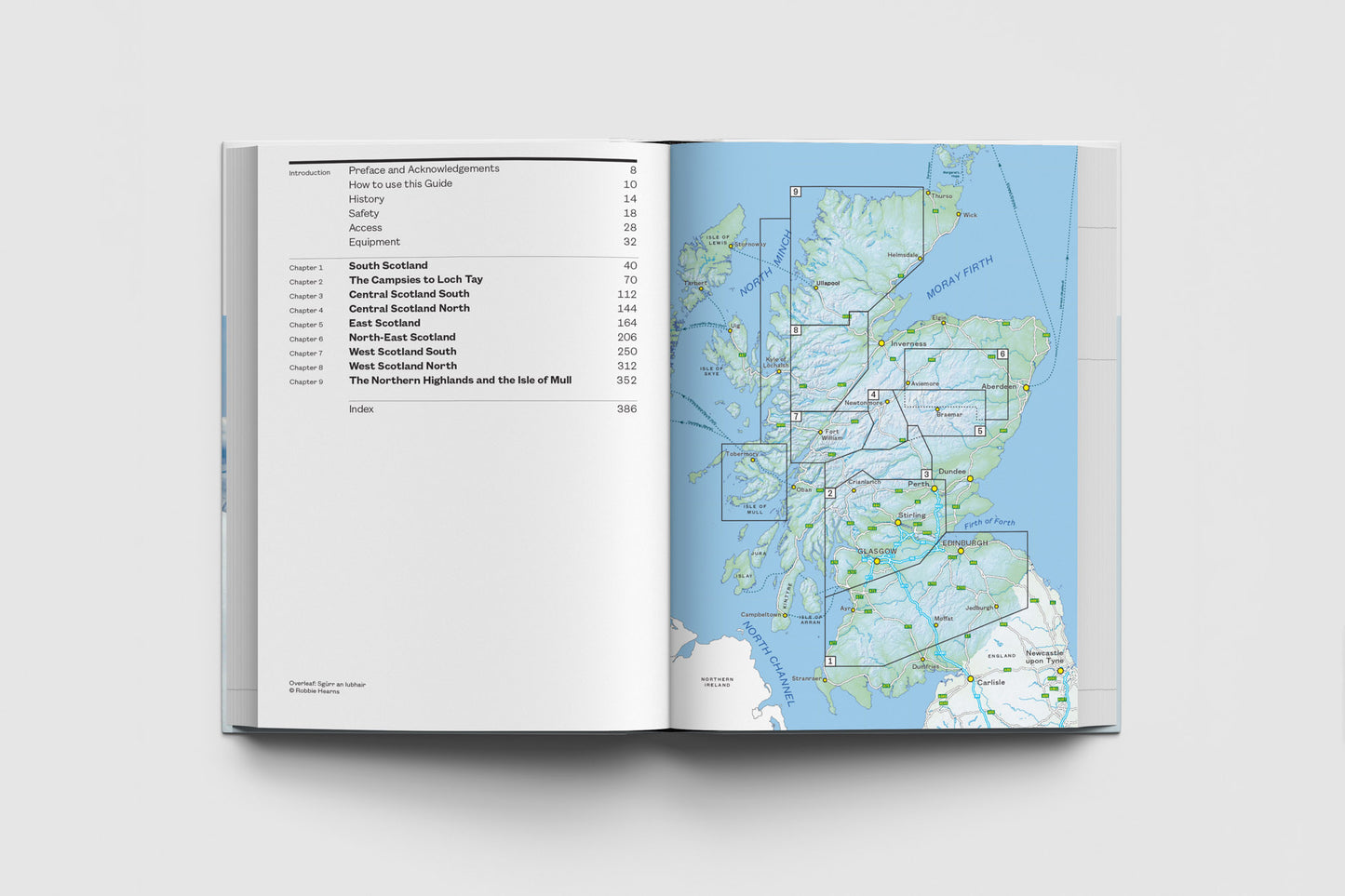Image resolution: width=1345 pixels, height=896 pixels.
Task: Open the How to use this Guide entry
Action: pos(400,183)
